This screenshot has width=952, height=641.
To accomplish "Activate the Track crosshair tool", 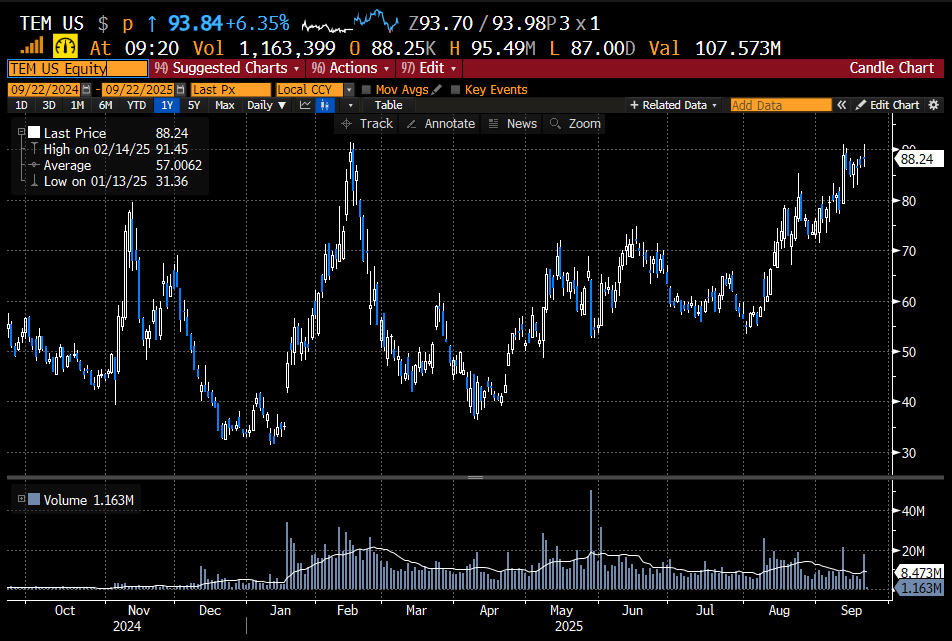I will pos(367,124).
